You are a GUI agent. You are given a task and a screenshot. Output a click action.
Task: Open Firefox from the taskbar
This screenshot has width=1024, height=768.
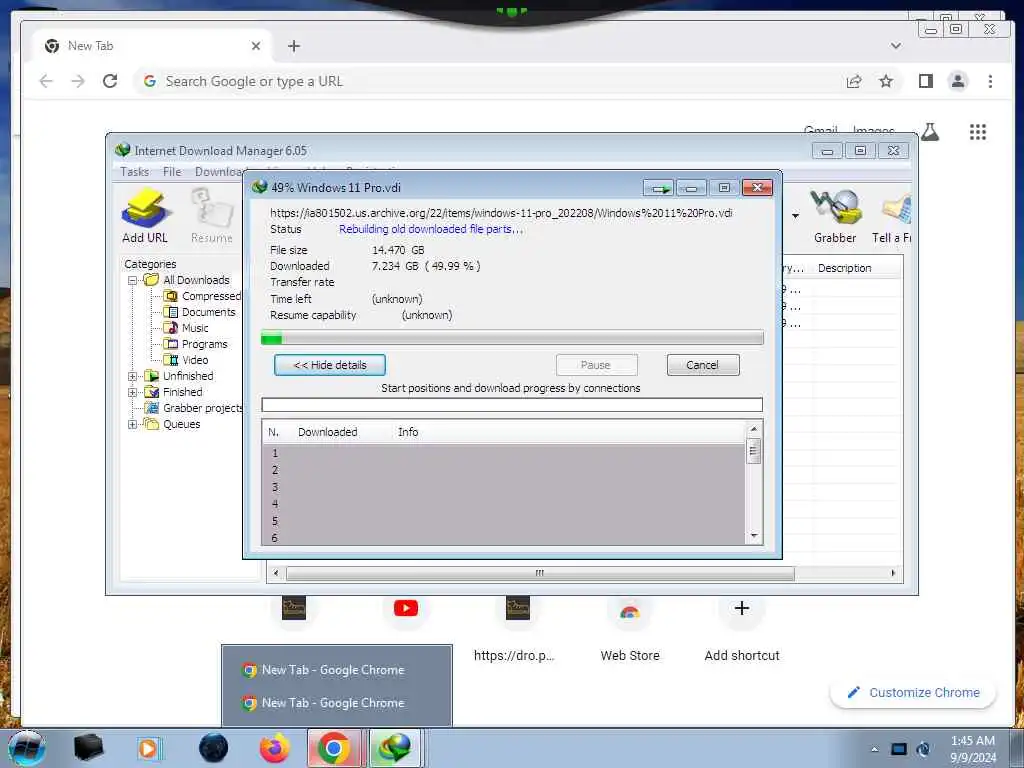point(274,748)
